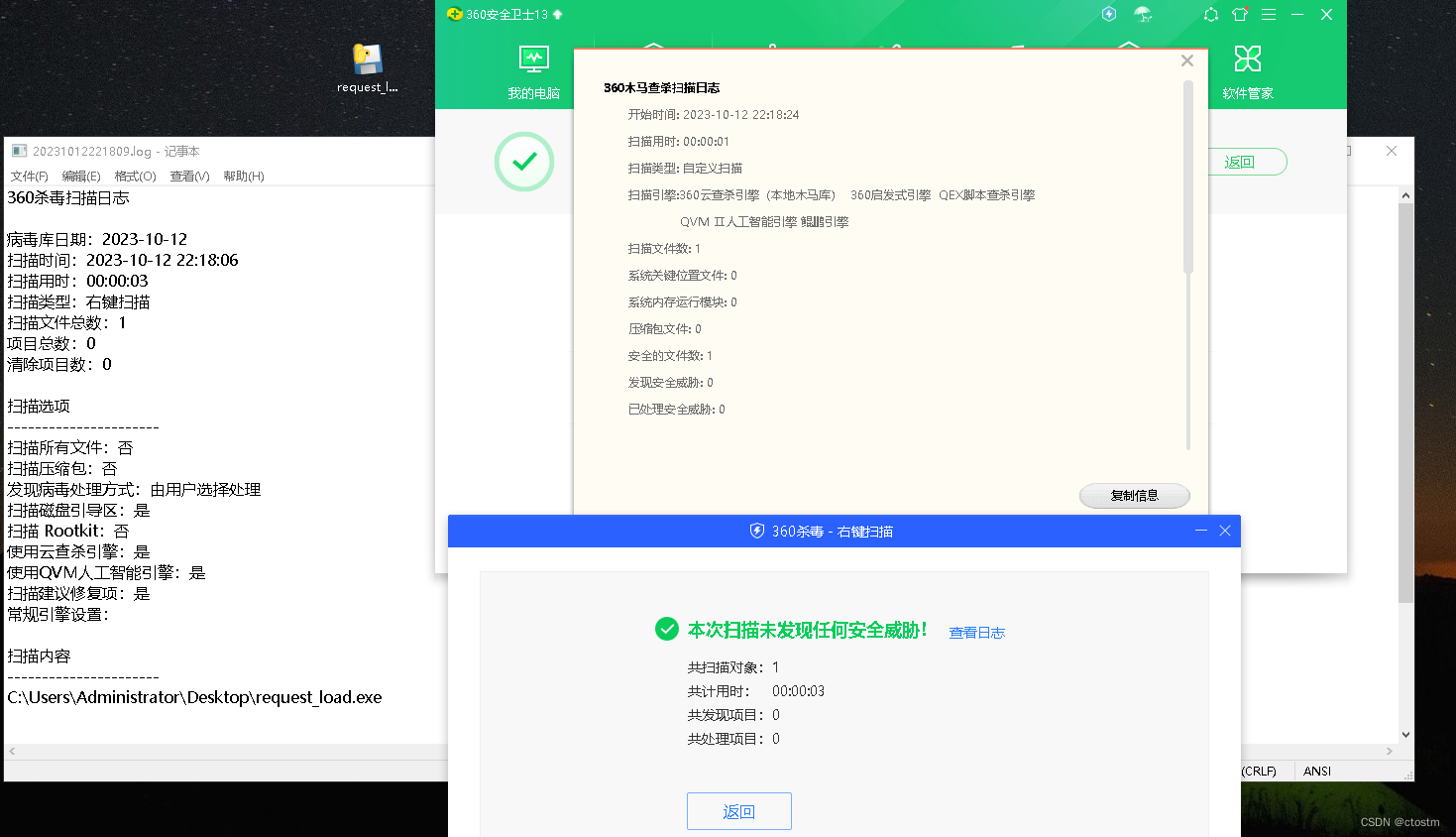This screenshot has width=1456, height=837.
Task: Close the 360安全卫士 main window
Action: point(1326,14)
